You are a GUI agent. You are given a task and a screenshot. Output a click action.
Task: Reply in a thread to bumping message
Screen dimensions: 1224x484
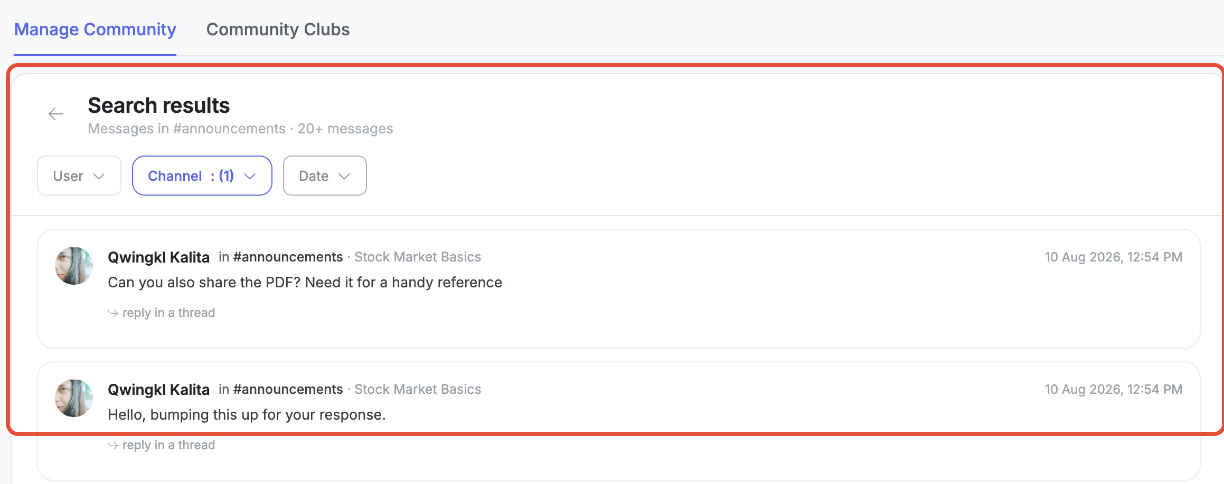coord(162,445)
